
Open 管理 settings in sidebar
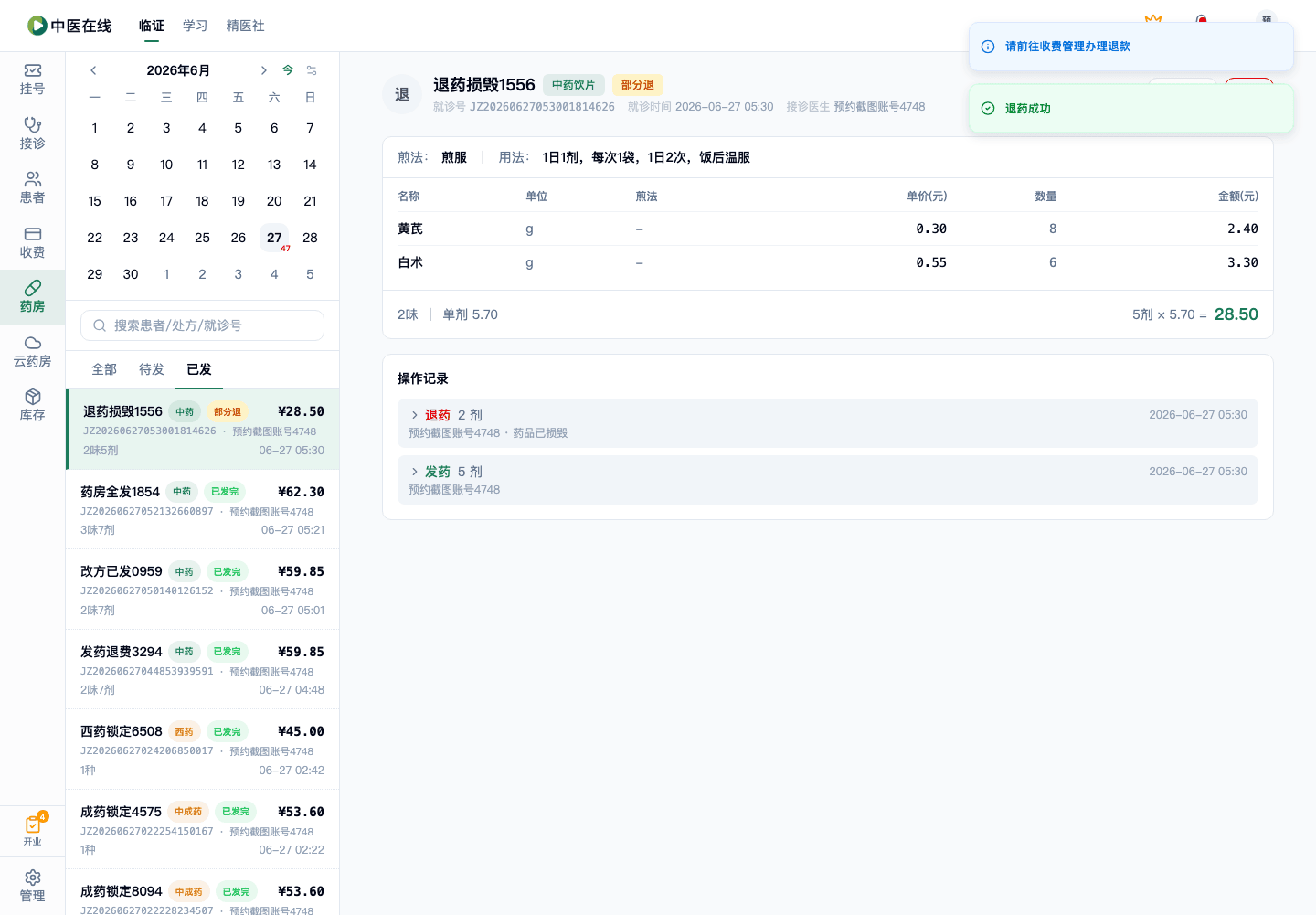tap(32, 886)
